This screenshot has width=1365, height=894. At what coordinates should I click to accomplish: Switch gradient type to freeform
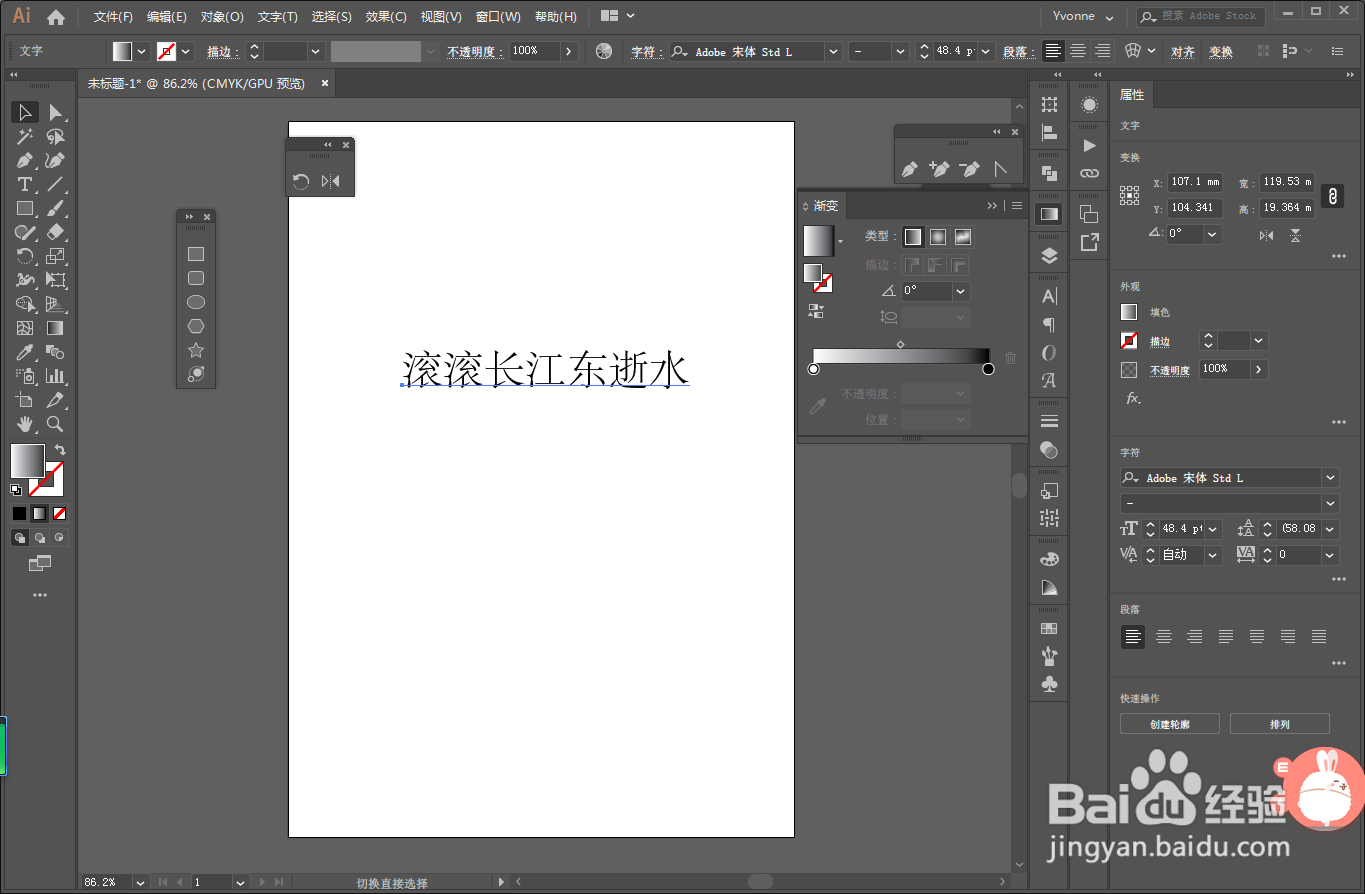point(962,236)
